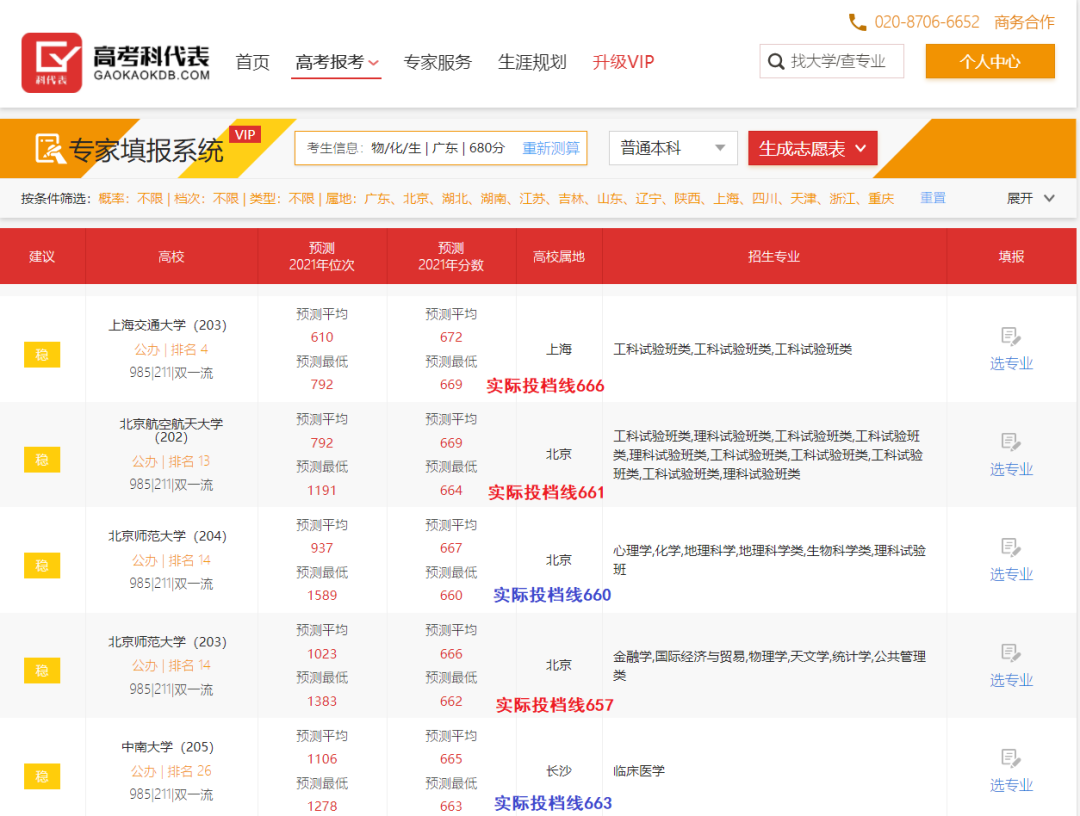Expand filters with 展开 chevron
Image resolution: width=1080 pixels, height=816 pixels.
point(1030,198)
